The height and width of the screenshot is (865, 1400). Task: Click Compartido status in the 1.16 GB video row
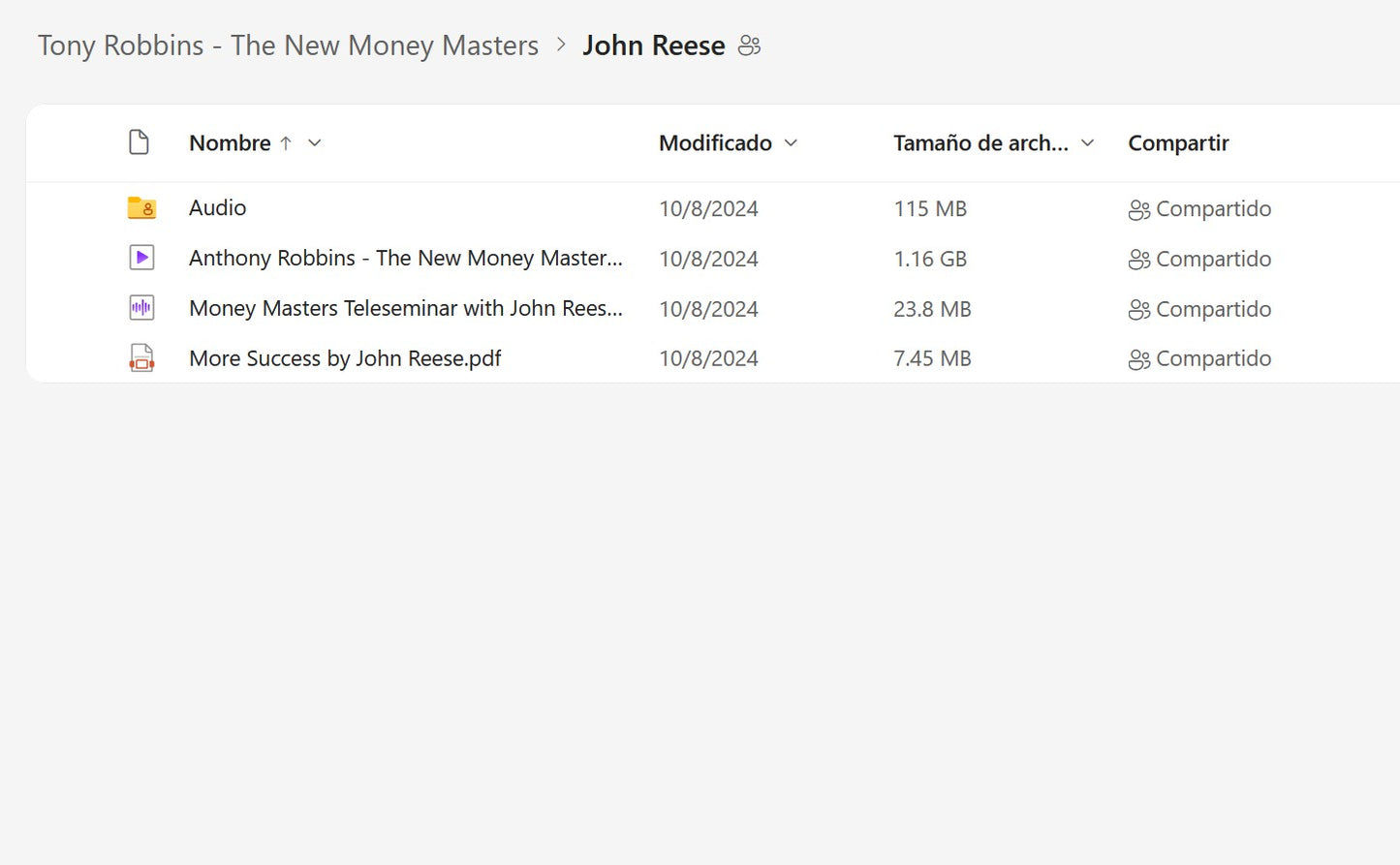tap(1212, 259)
